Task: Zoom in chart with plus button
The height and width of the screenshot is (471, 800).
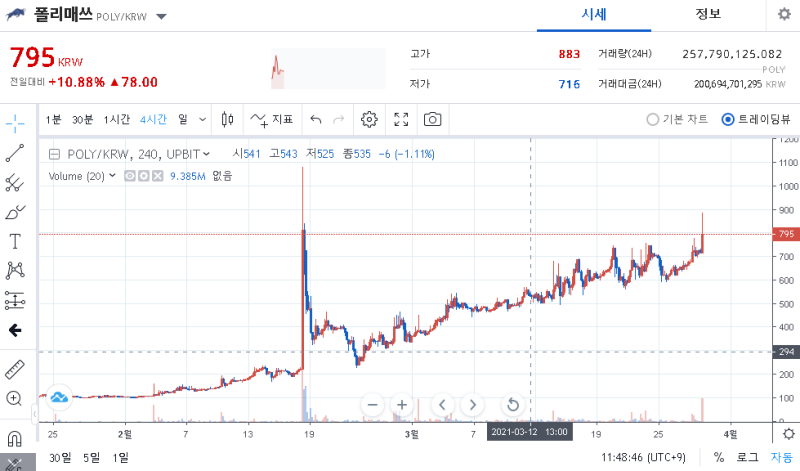Action: coord(402,405)
